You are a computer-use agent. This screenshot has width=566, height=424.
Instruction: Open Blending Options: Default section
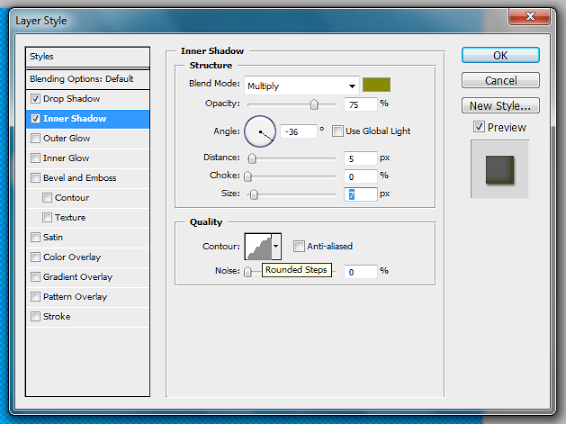pos(88,79)
